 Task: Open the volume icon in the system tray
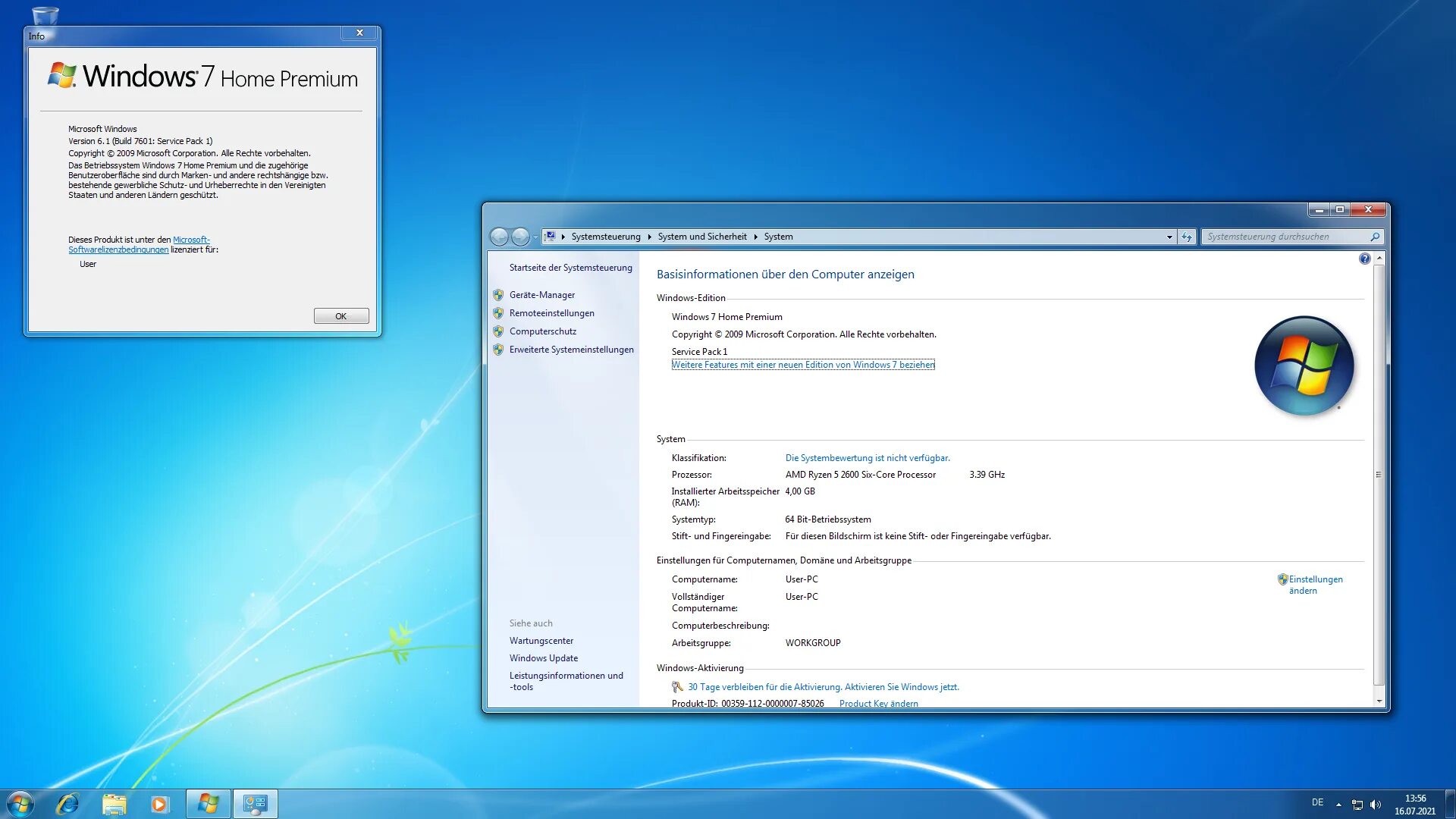[1376, 805]
